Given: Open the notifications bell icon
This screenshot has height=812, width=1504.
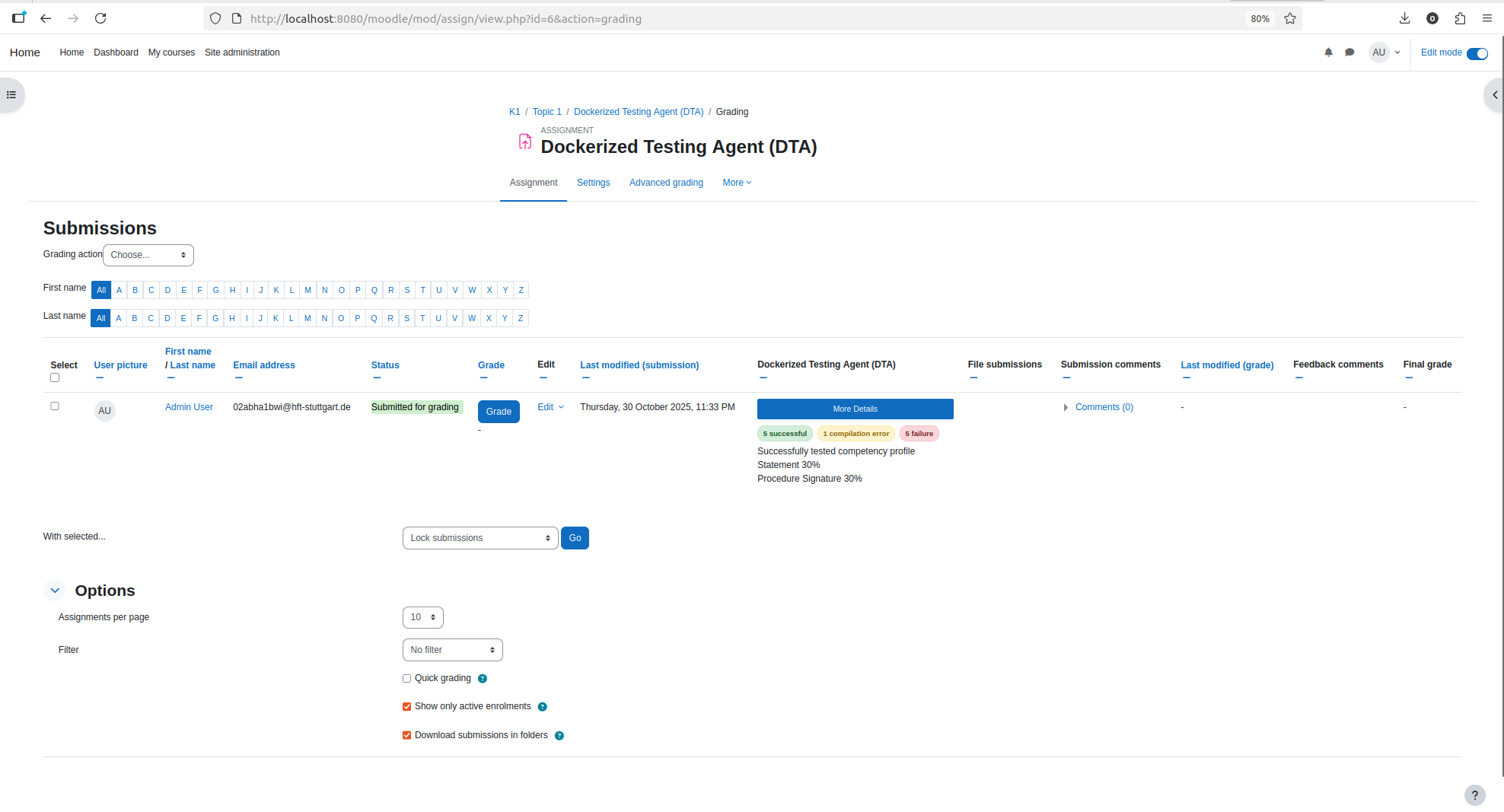Looking at the screenshot, I should point(1328,53).
